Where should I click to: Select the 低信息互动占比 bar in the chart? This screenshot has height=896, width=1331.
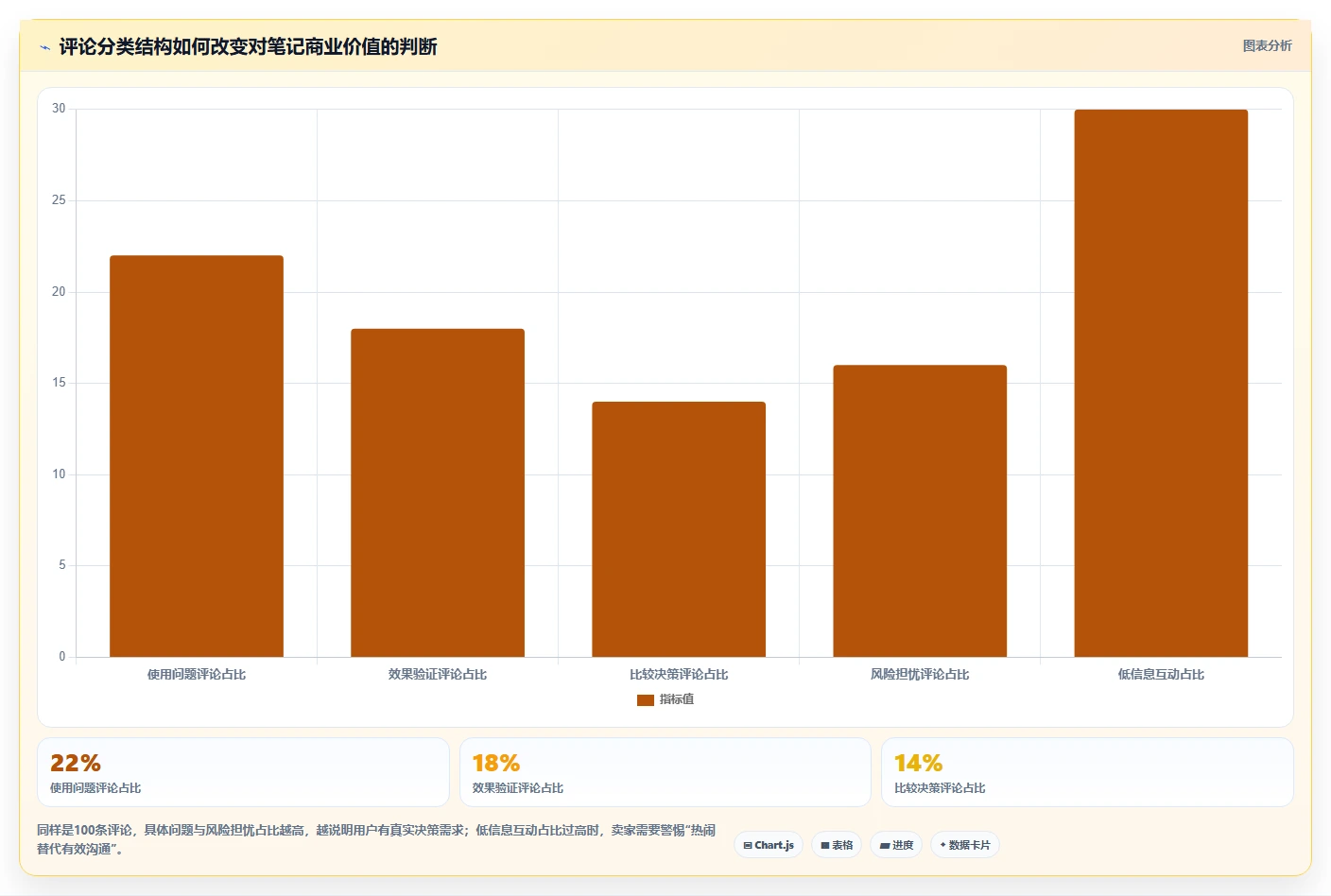coord(1161,384)
